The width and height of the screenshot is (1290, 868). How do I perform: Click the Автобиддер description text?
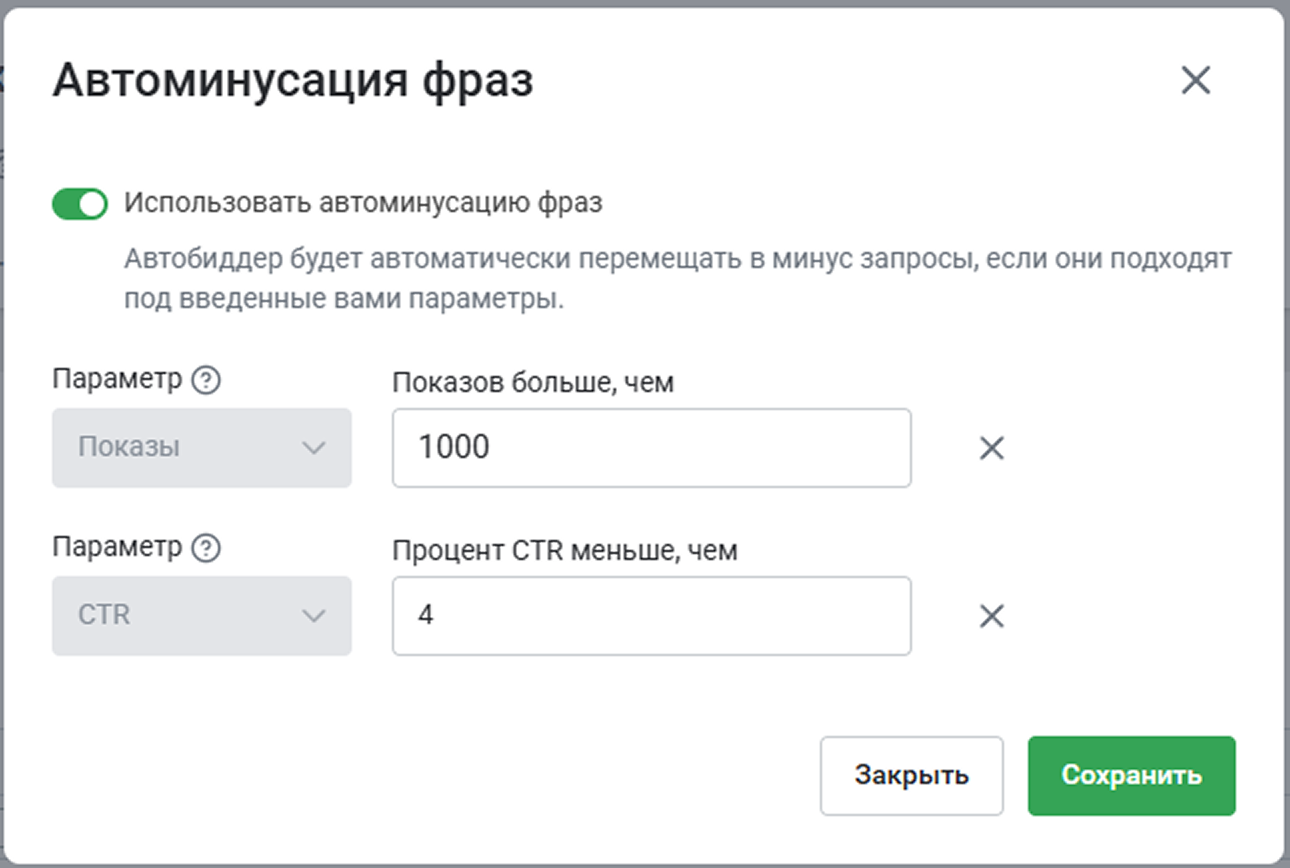(678, 280)
